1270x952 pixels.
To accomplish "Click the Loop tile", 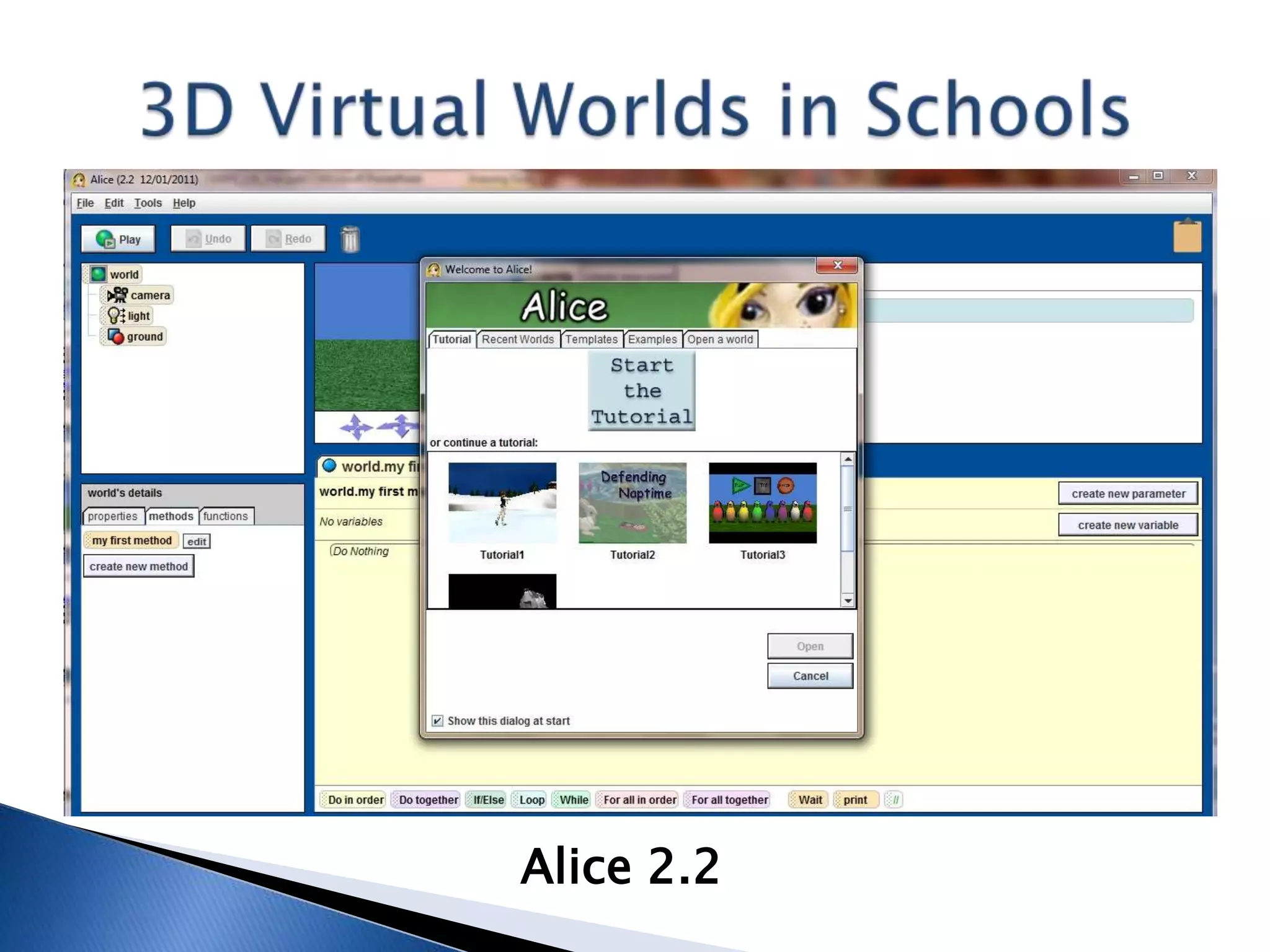I will coord(529,800).
